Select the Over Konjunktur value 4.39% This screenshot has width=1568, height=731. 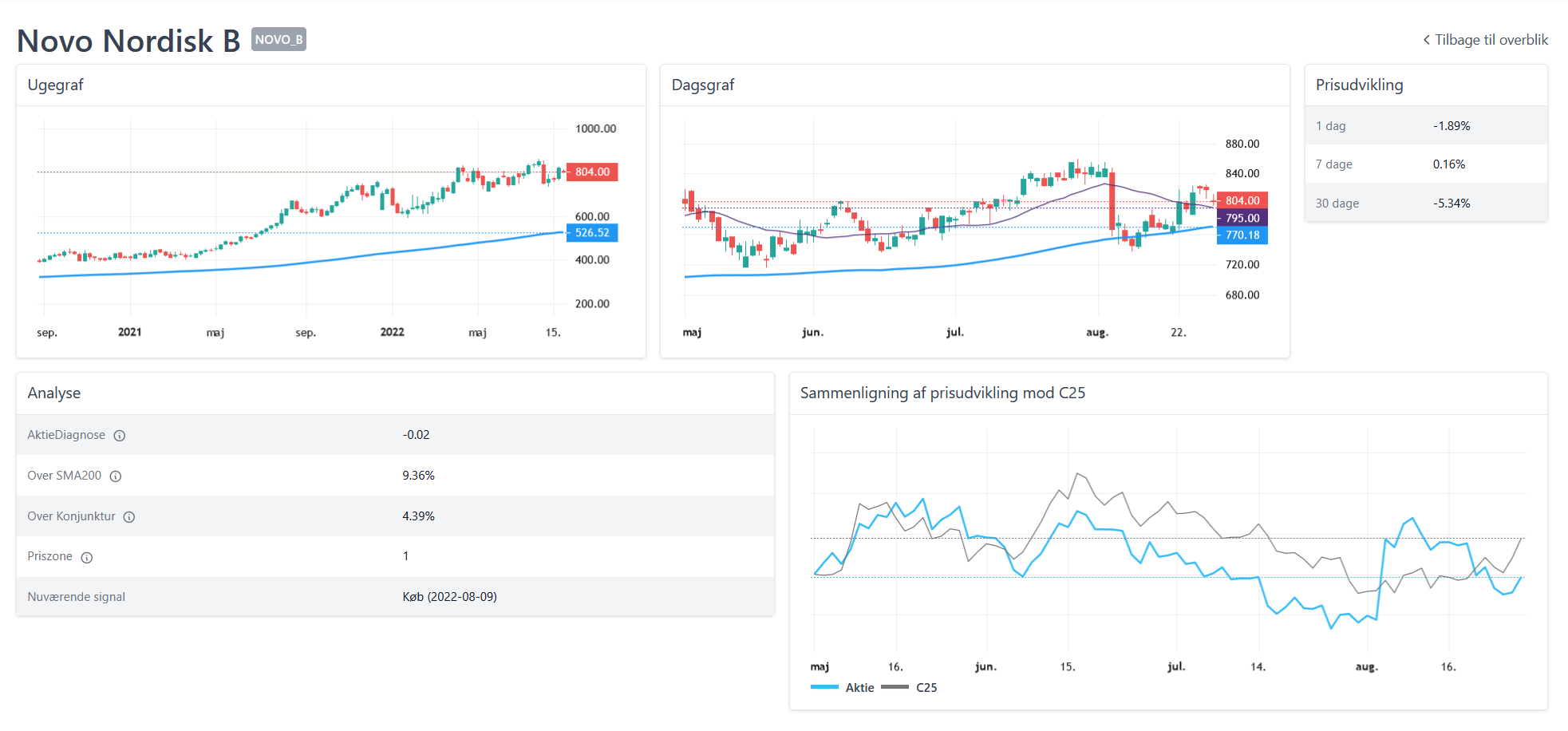(418, 516)
